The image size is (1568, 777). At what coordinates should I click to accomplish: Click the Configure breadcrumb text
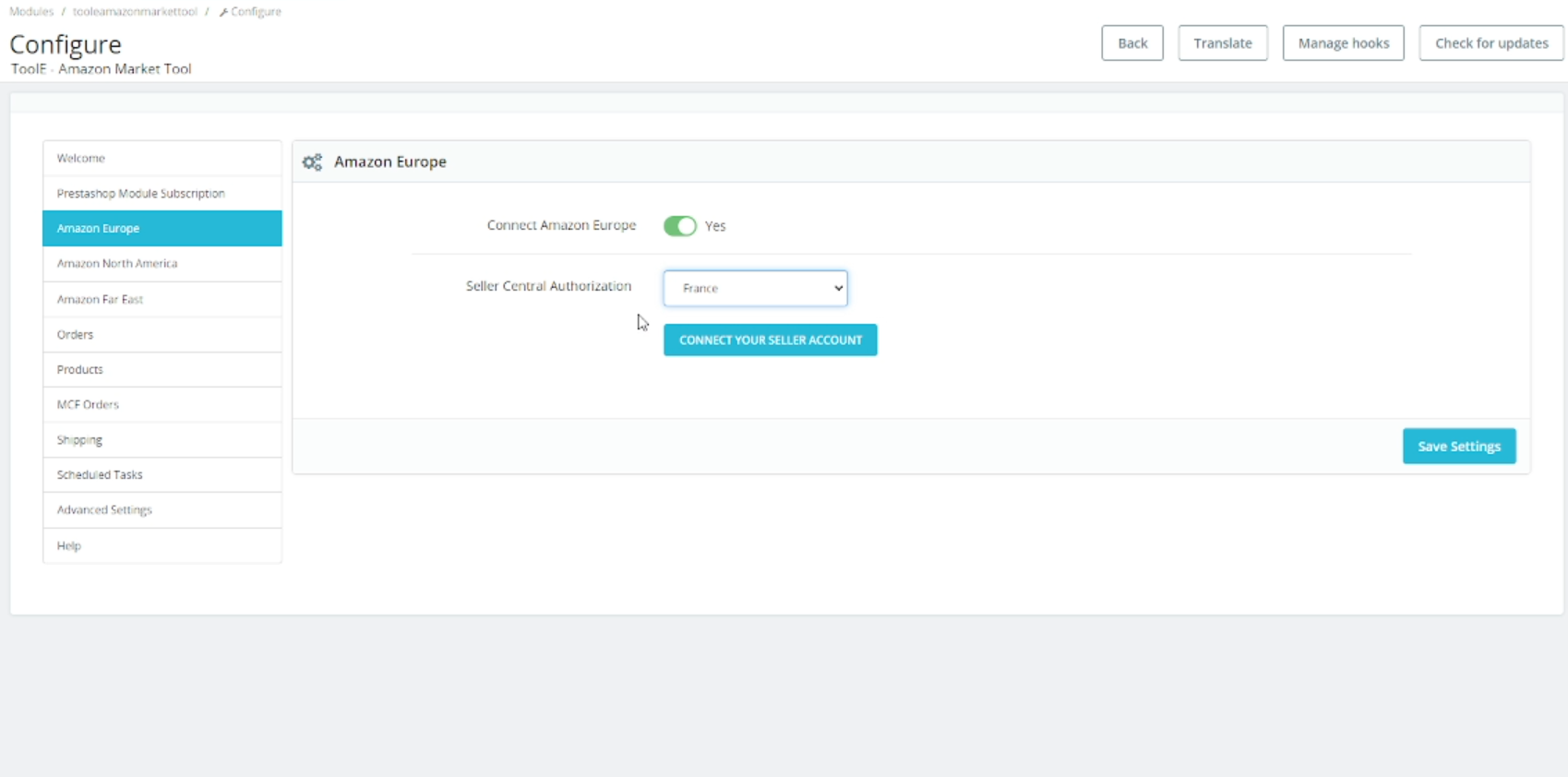pyautogui.click(x=256, y=12)
